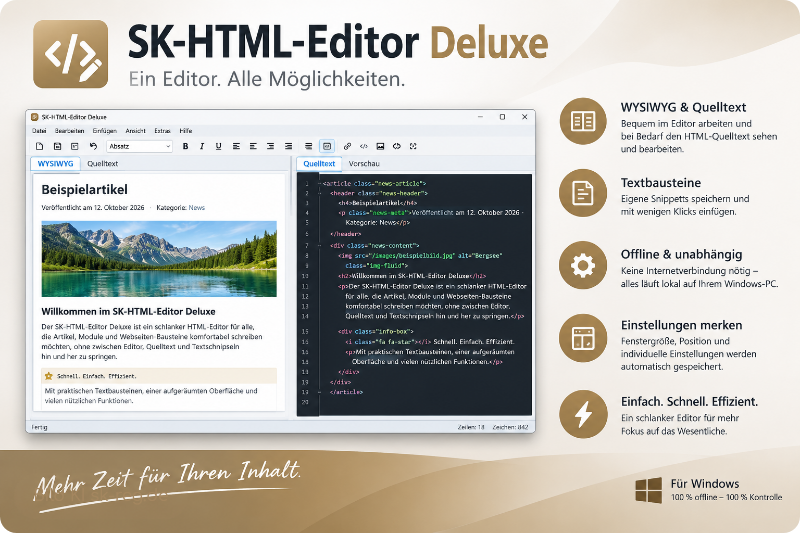The height and width of the screenshot is (533, 800).
Task: Close the SK-HTML-Editor Deluxe window
Action: (524, 117)
